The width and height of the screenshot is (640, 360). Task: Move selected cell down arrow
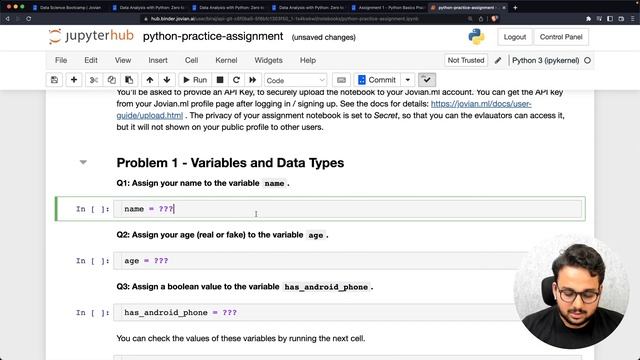(x=167, y=80)
